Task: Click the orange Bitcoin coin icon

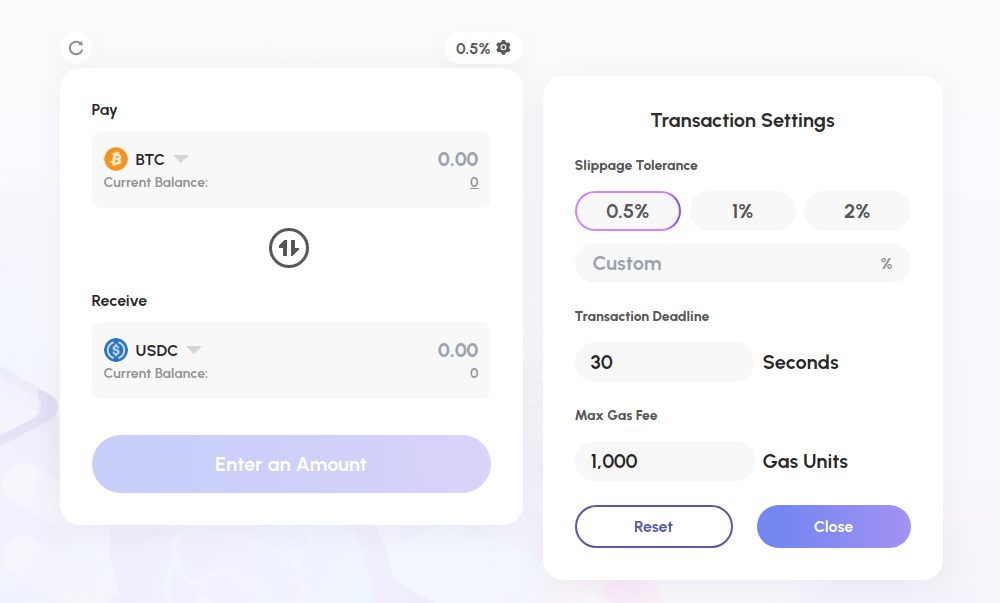Action: pos(115,159)
